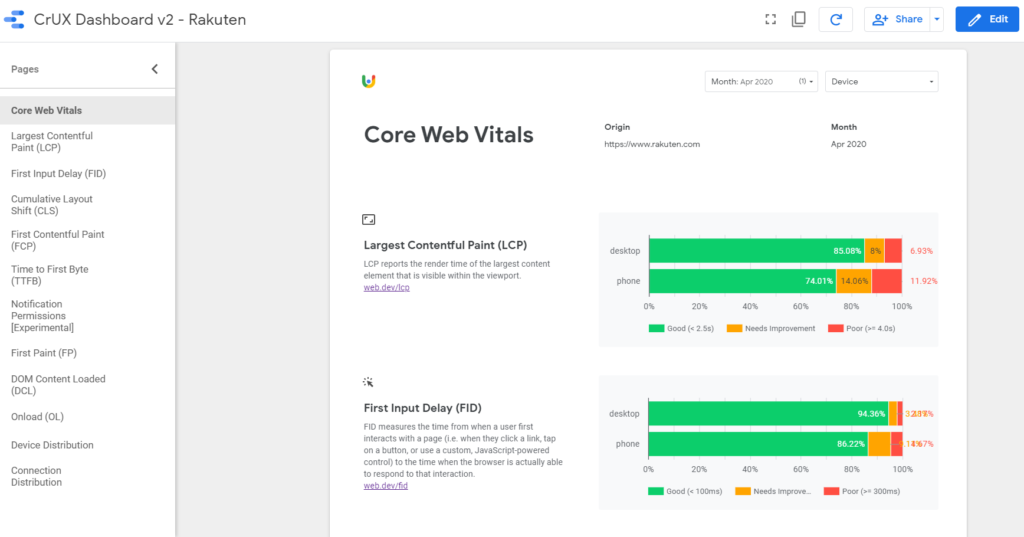Click the LCP image icon

click(368, 220)
